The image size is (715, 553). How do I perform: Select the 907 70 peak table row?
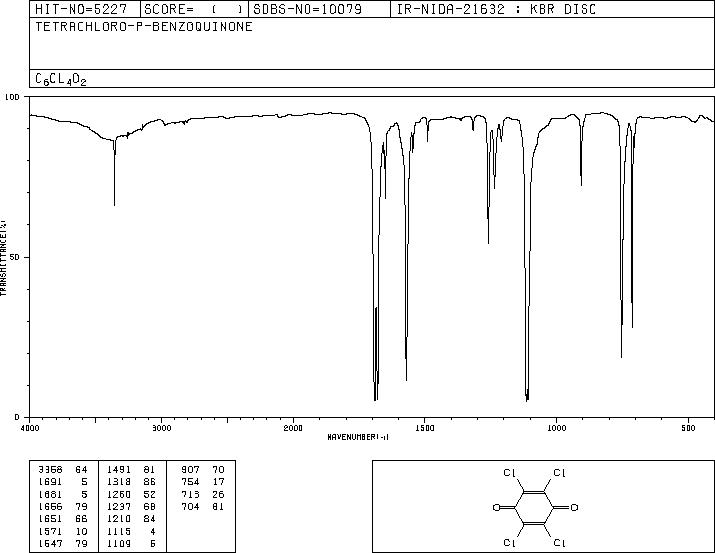(203, 470)
